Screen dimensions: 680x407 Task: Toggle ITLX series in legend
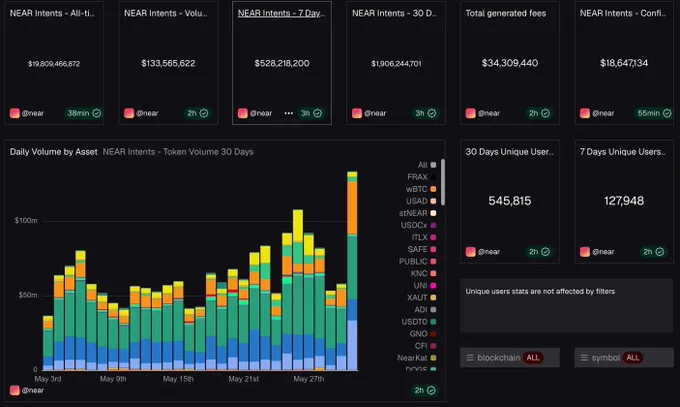coord(424,237)
